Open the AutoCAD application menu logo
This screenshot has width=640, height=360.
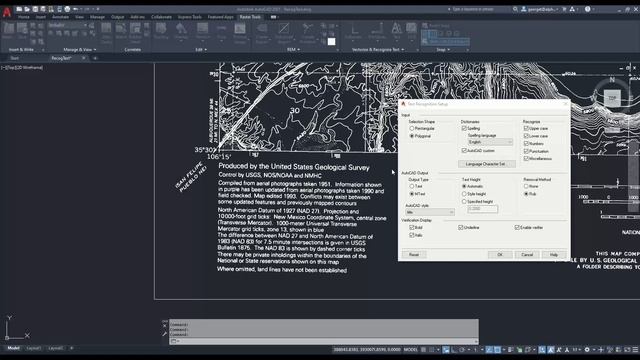click(x=7, y=12)
